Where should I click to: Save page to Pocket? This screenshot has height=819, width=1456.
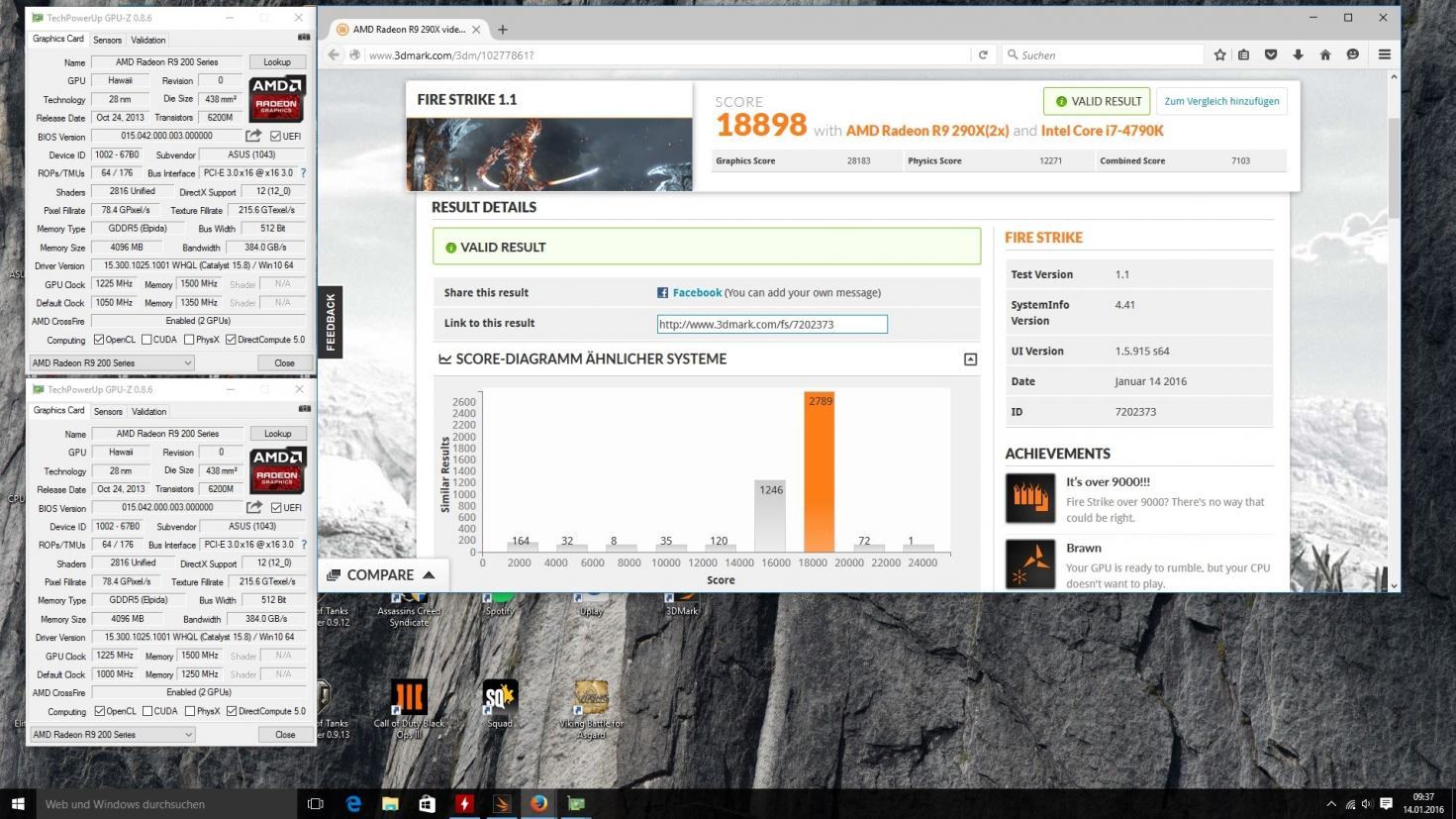[1271, 55]
